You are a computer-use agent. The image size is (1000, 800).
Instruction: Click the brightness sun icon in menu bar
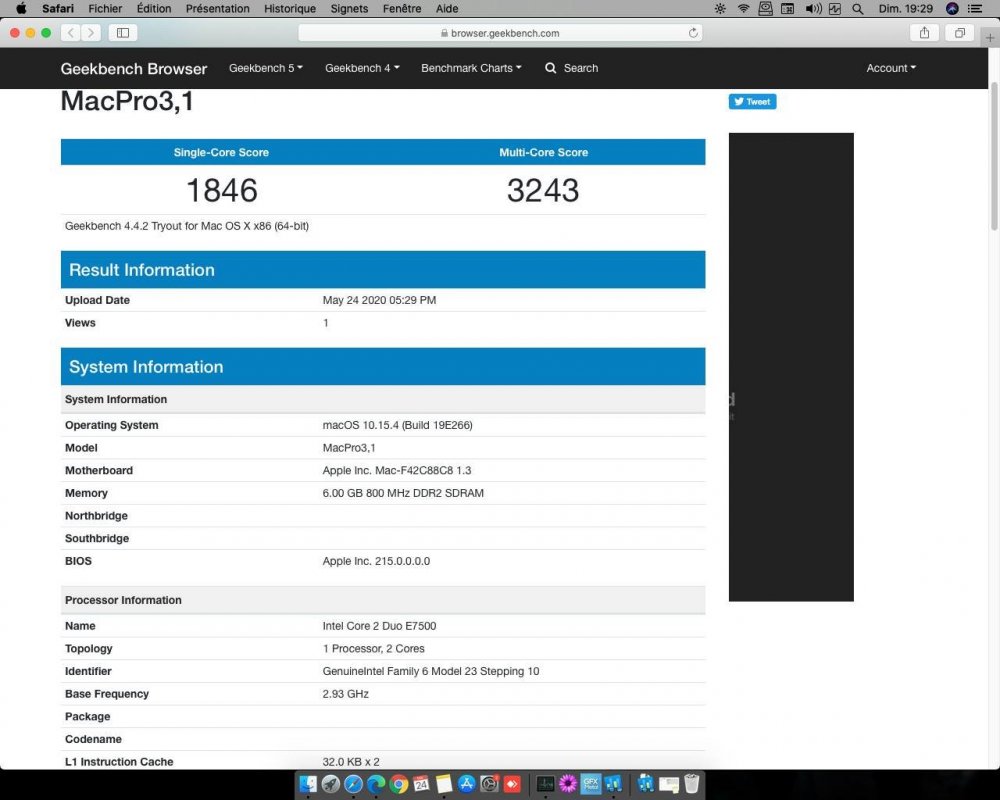pyautogui.click(x=720, y=8)
